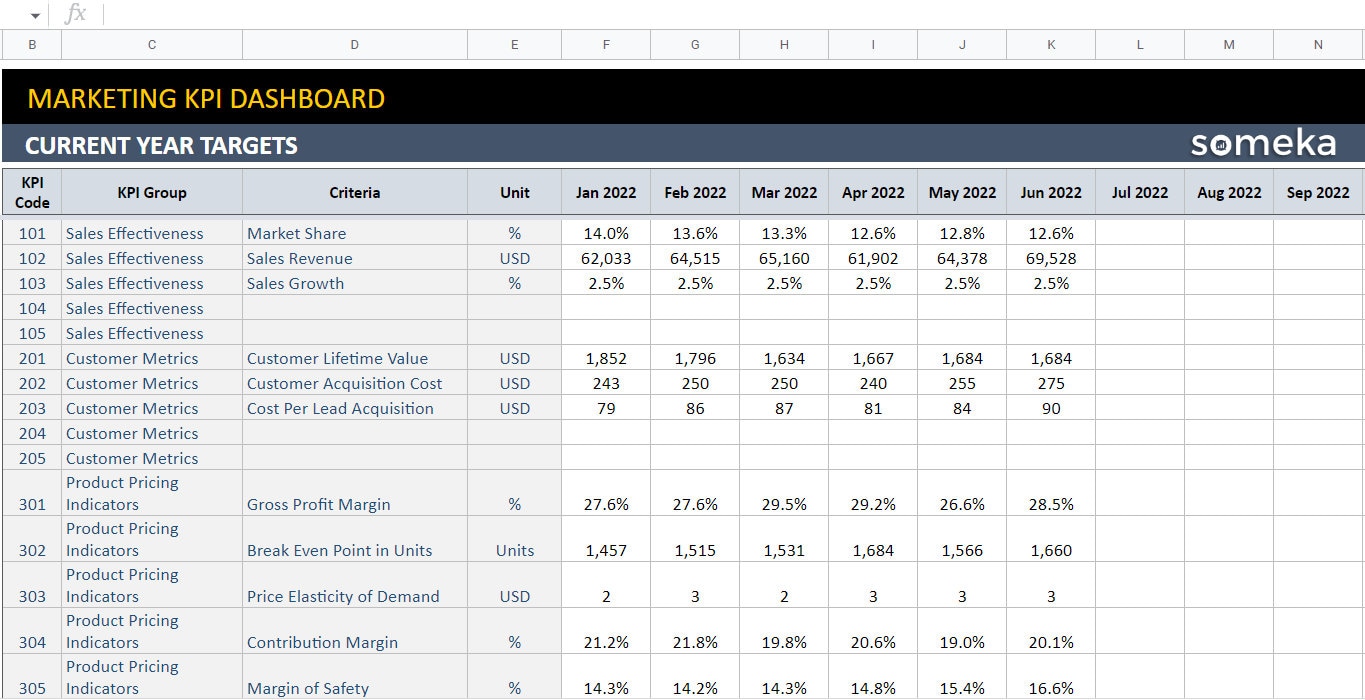Click Price Elasticity of Demand cell

pos(355,585)
